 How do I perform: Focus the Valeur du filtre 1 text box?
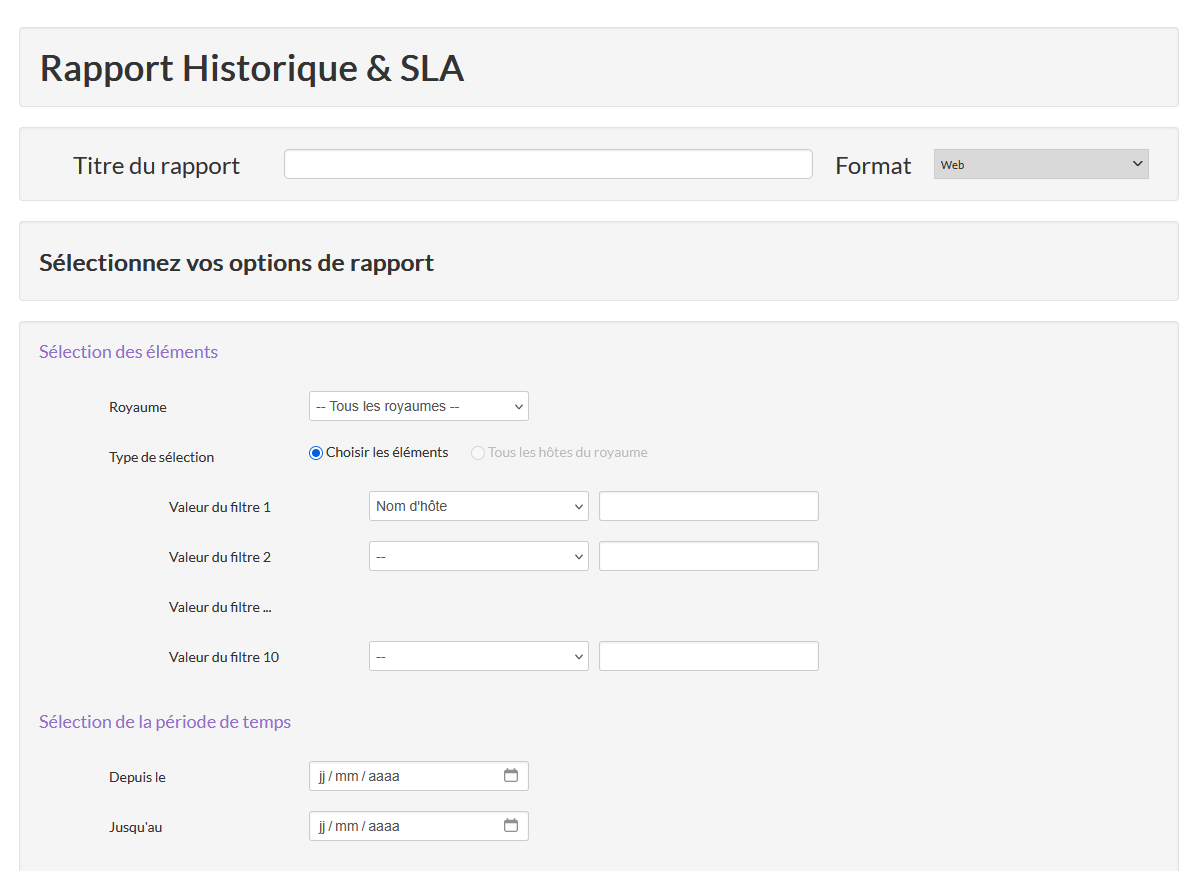pyautogui.click(x=708, y=507)
